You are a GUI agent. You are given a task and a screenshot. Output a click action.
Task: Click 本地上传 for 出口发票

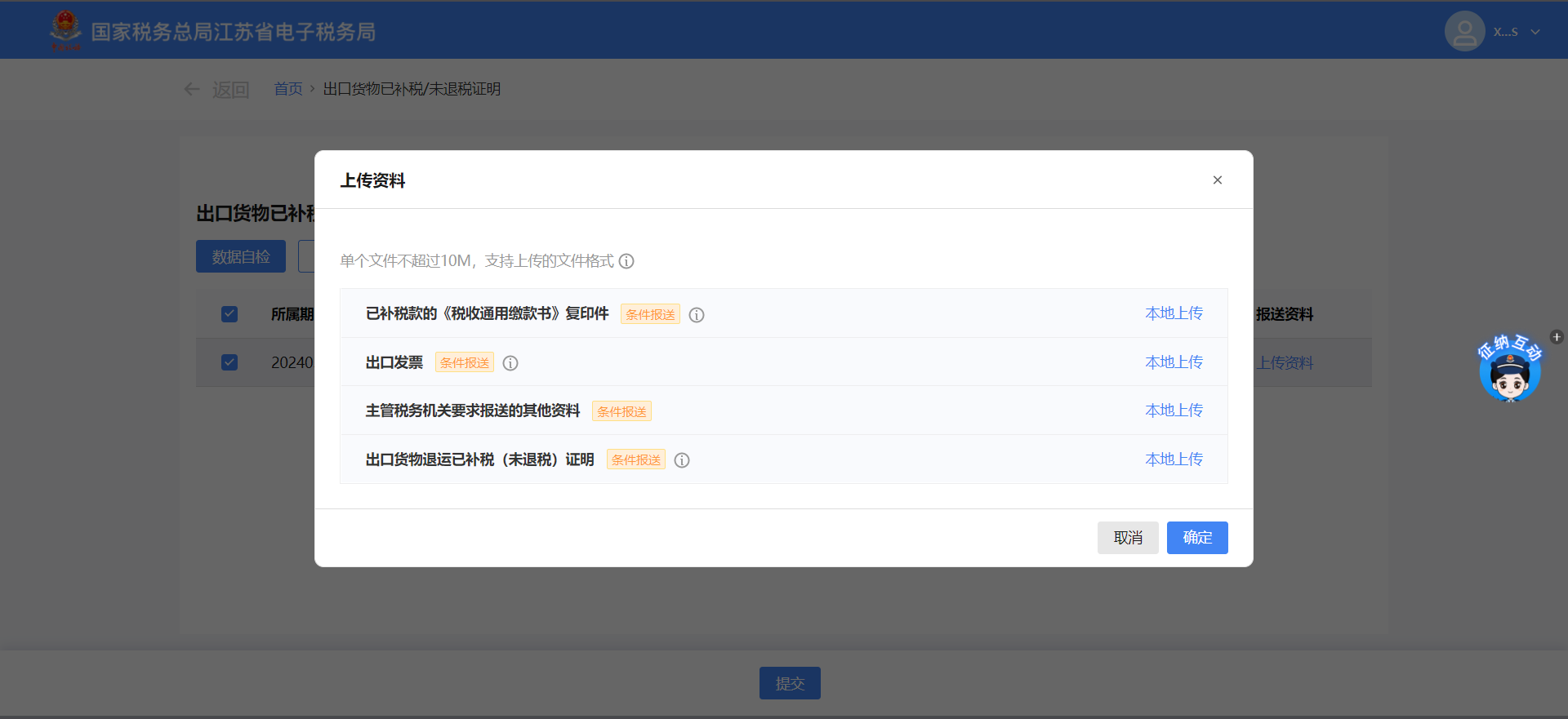pyautogui.click(x=1174, y=362)
